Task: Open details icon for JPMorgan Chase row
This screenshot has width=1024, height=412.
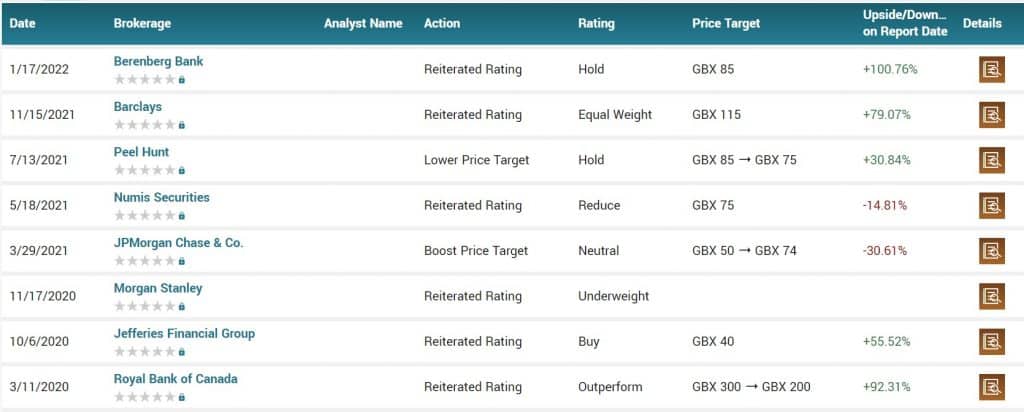Action: pyautogui.click(x=991, y=251)
